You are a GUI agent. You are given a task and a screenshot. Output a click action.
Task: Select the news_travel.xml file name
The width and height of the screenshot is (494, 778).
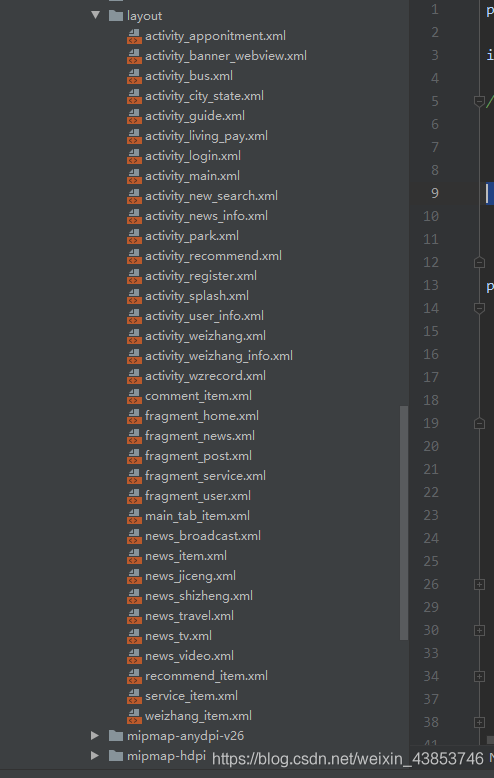(189, 616)
